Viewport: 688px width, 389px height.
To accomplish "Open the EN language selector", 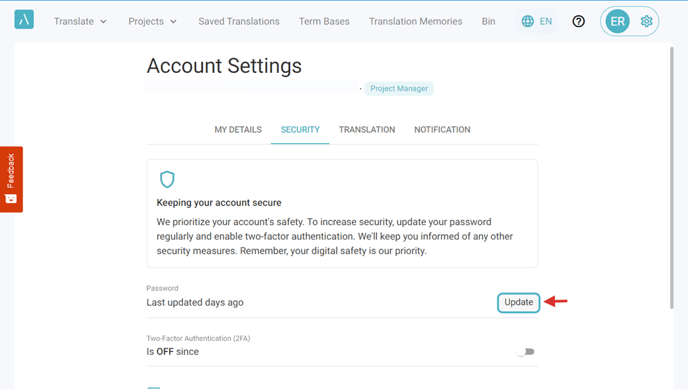I will pos(536,21).
